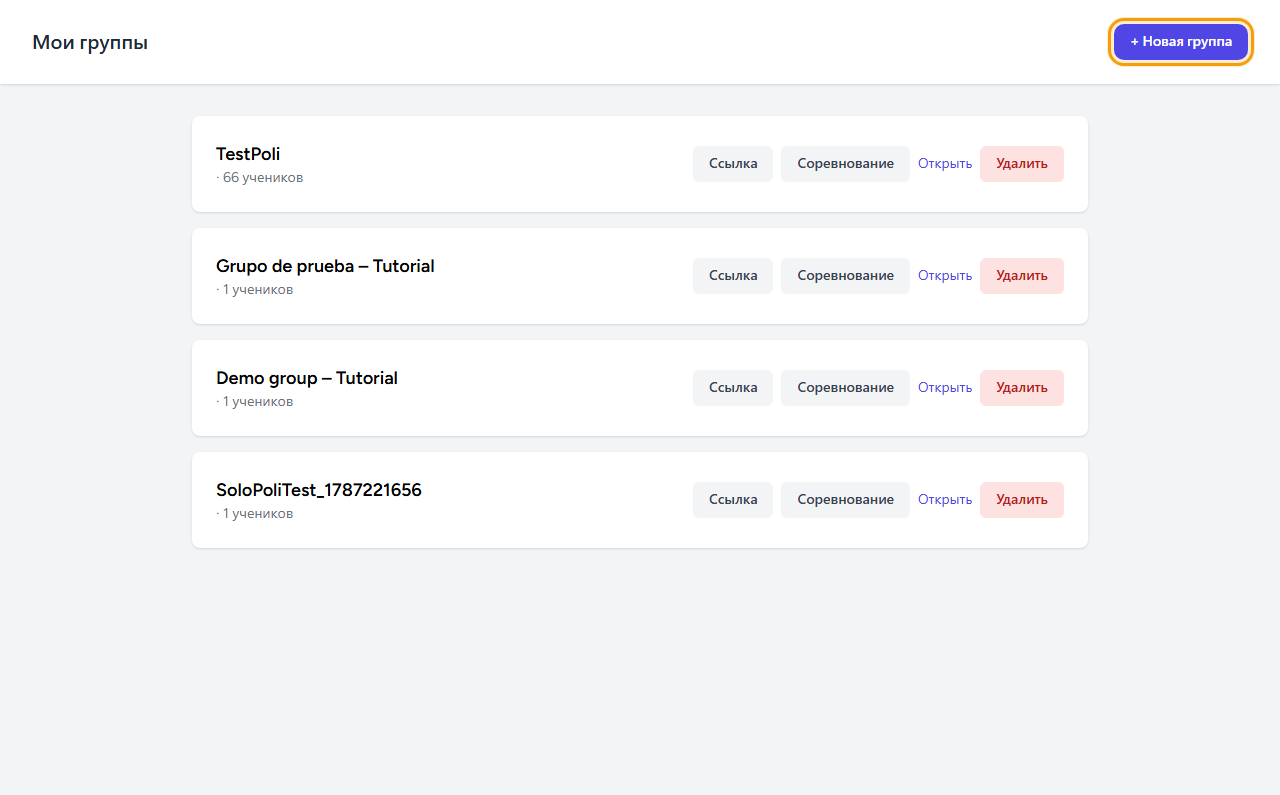Select the 'Demo group – Tutorial' name
1280x795 pixels.
[307, 378]
